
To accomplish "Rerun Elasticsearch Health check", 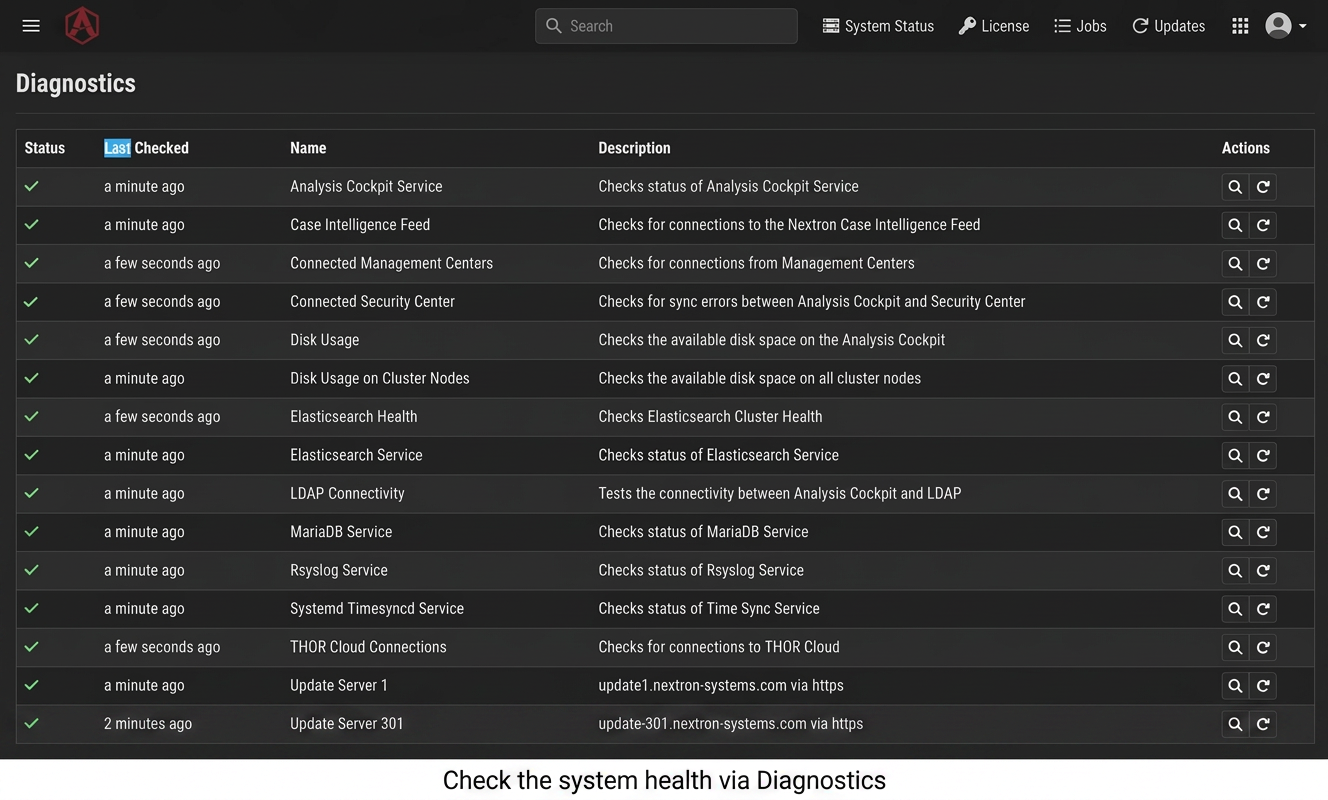I will tap(1263, 417).
